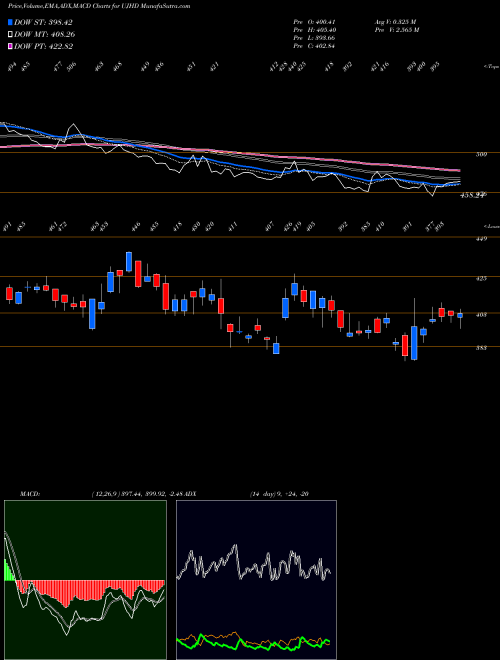This screenshot has height=660, width=500.
Task: Click the magenta DOW PT legend swatch
Action: point(10,46)
